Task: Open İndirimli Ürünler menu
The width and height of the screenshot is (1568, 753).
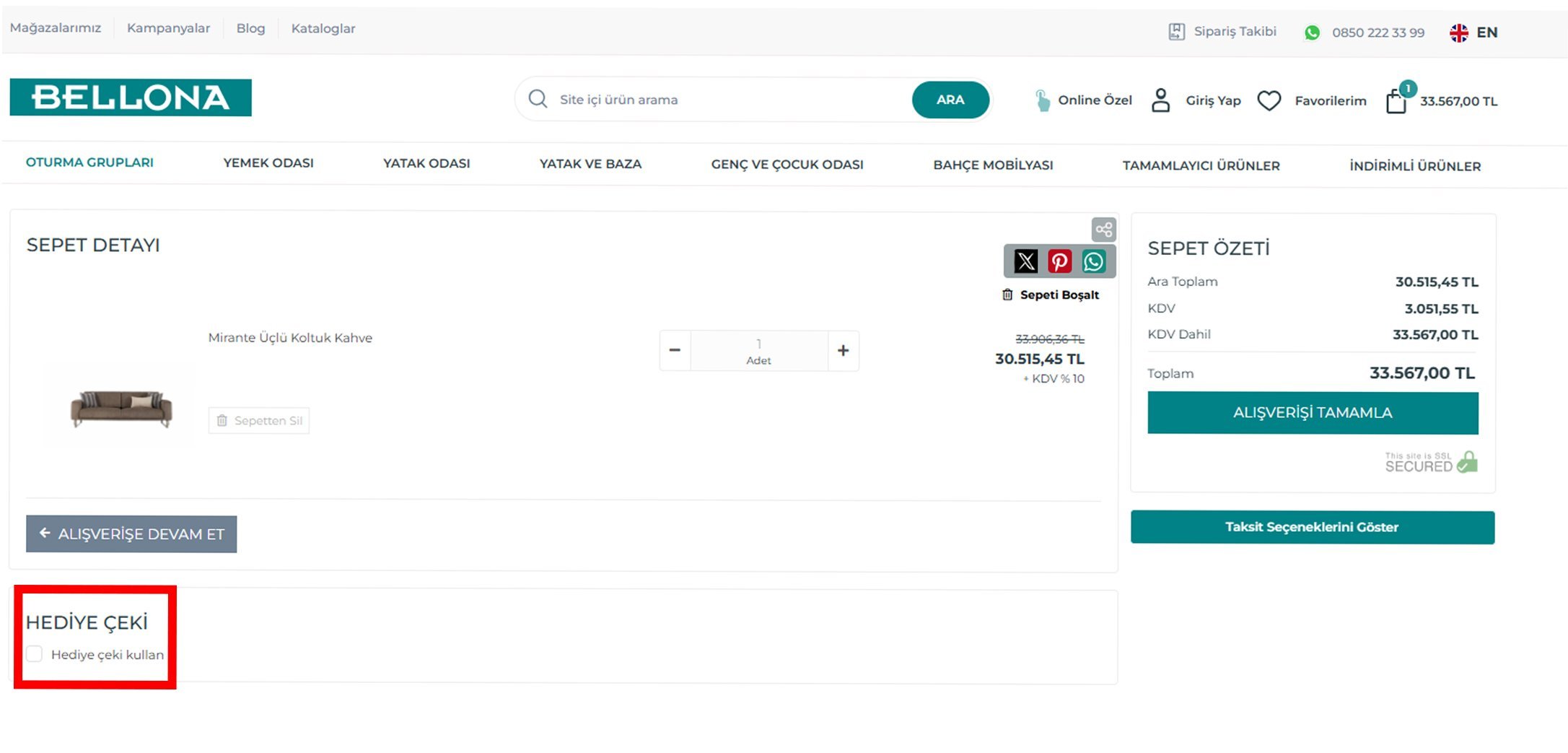Action: [1415, 167]
